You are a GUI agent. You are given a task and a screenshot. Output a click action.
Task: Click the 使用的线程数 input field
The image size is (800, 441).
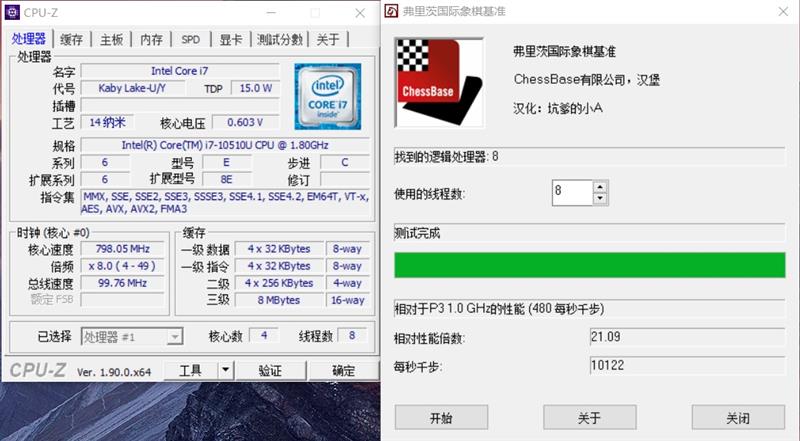572,193
